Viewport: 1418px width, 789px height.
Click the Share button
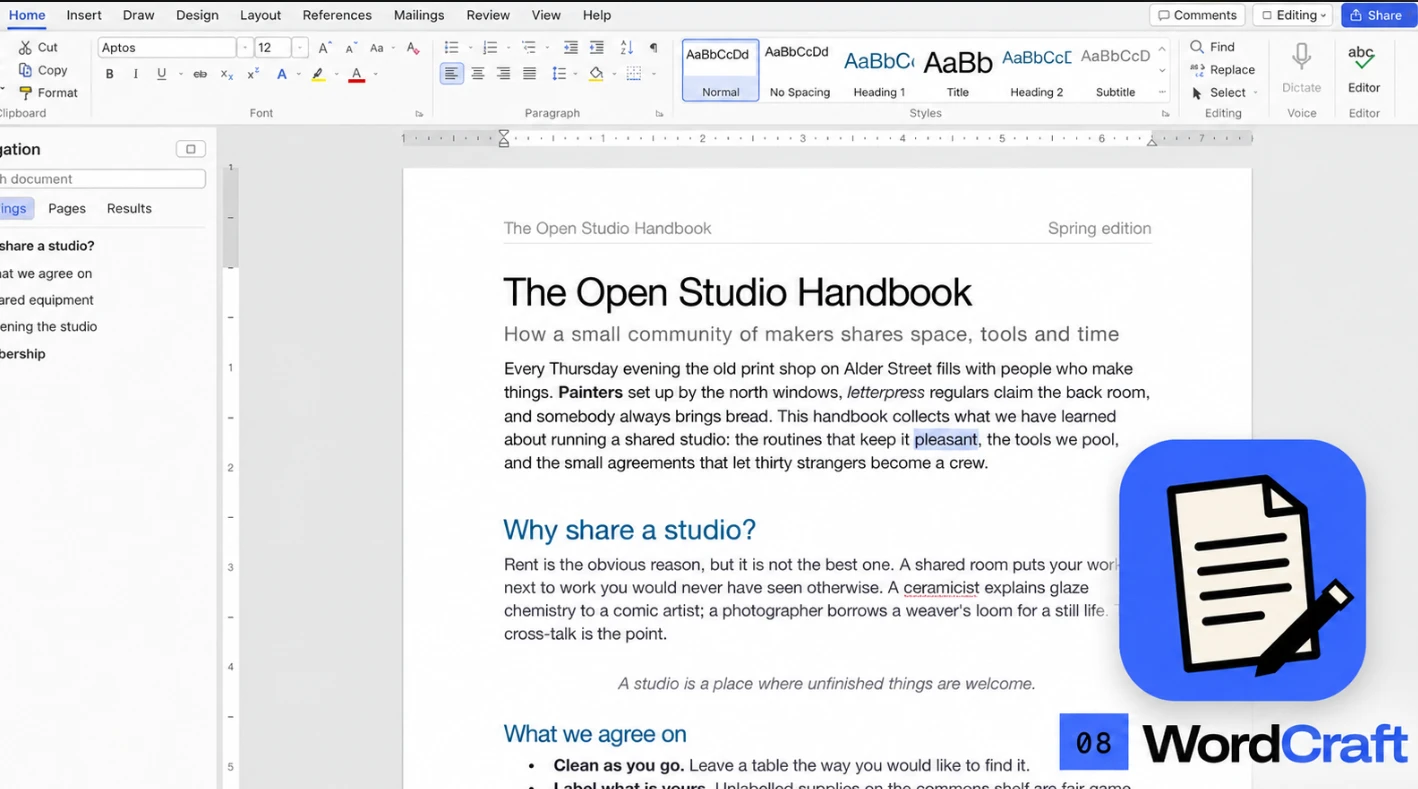pyautogui.click(x=1379, y=15)
